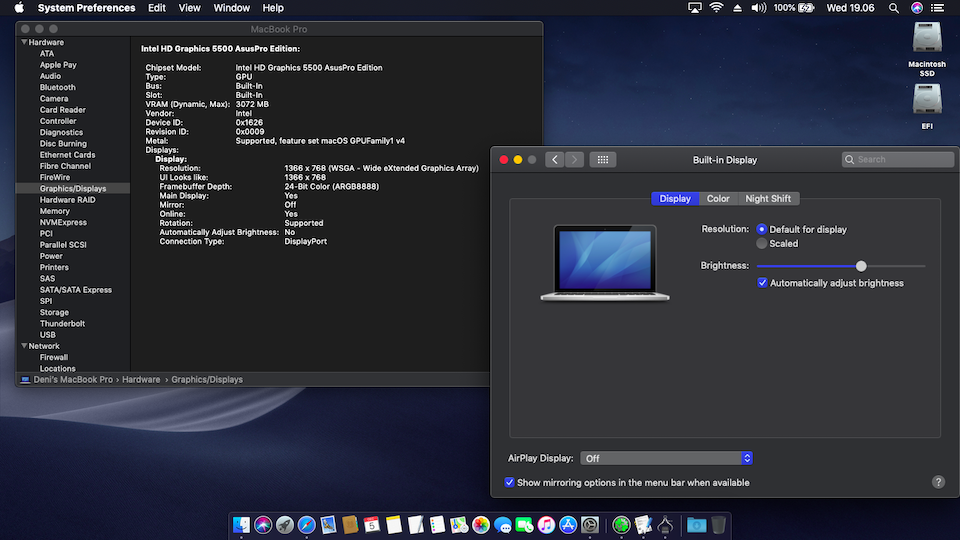960x540 pixels.
Task: Click the Show All grid icon
Action: pos(602,159)
